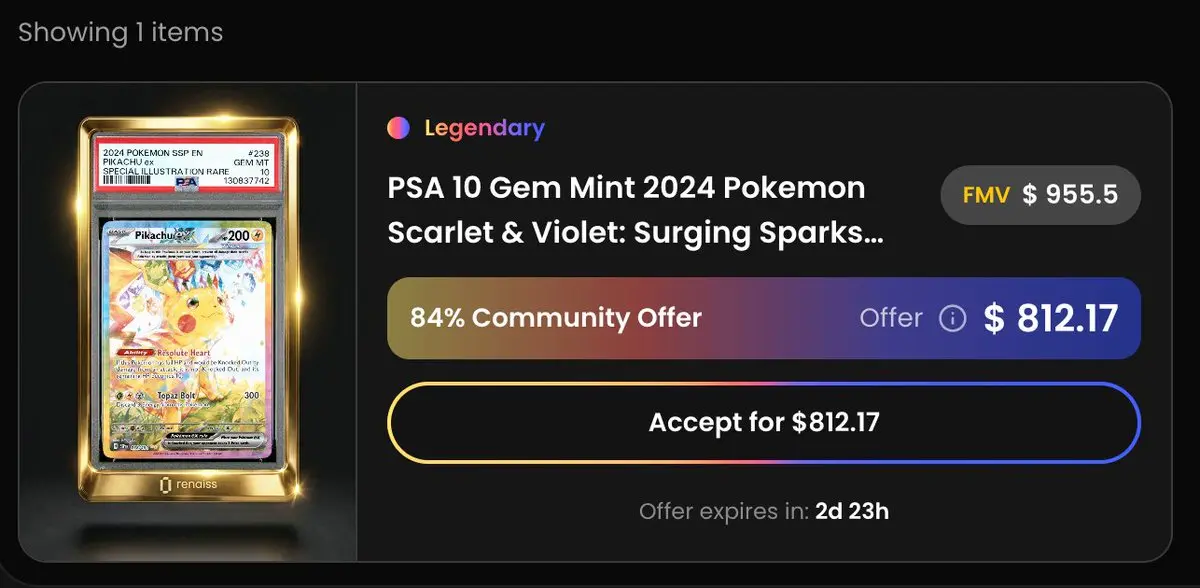Click the PSA logo on the slab label
Viewport: 1200px width, 588px height.
186,182
